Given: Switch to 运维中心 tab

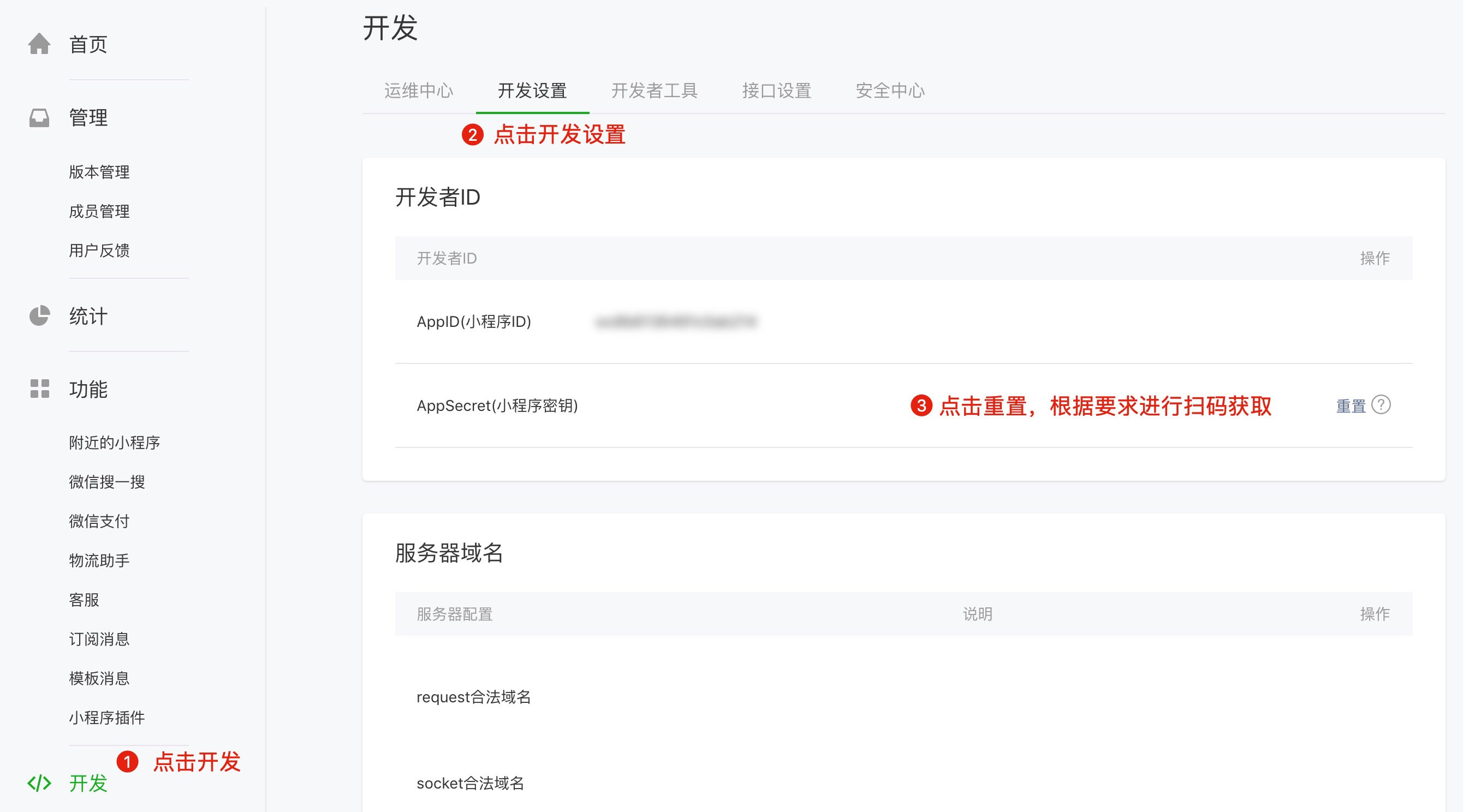Looking at the screenshot, I should click(x=419, y=90).
